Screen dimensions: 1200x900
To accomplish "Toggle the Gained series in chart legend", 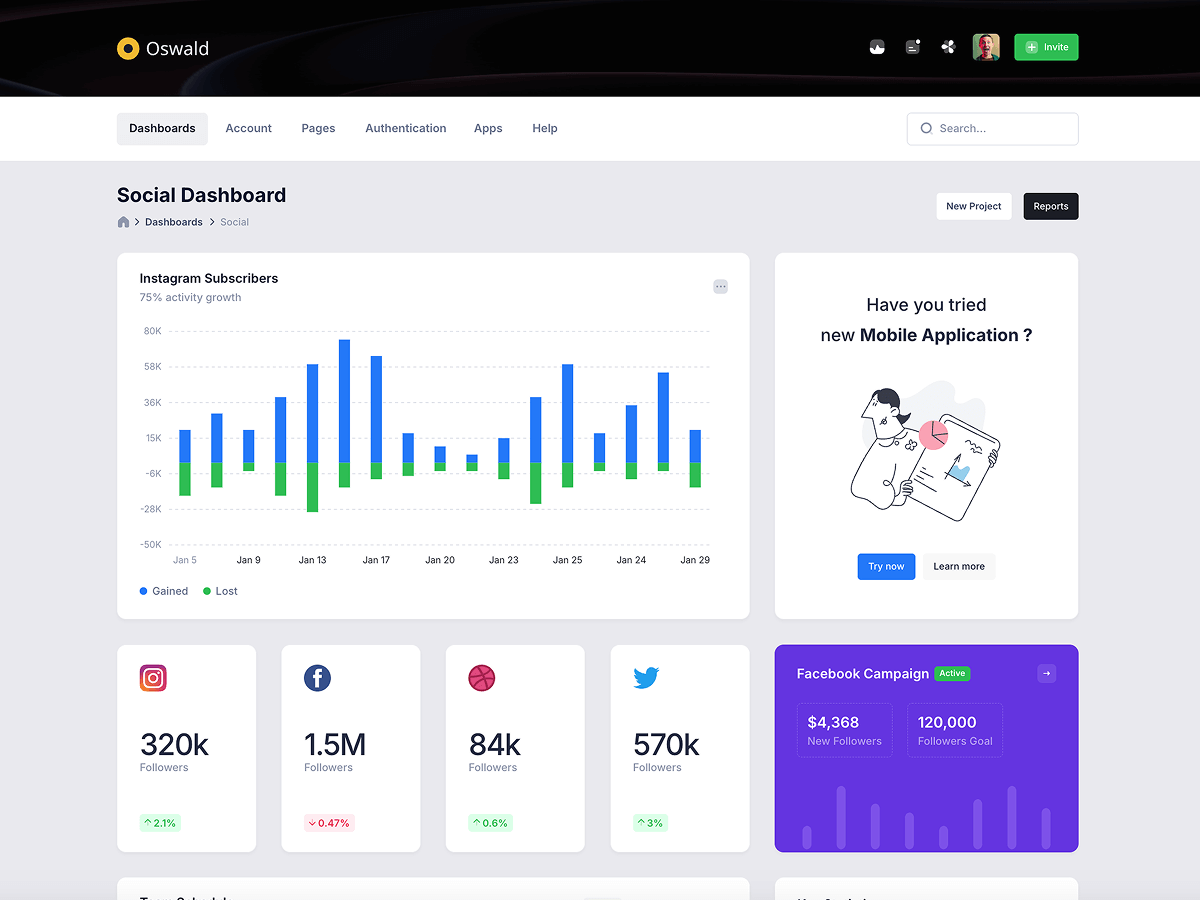I will 164,591.
